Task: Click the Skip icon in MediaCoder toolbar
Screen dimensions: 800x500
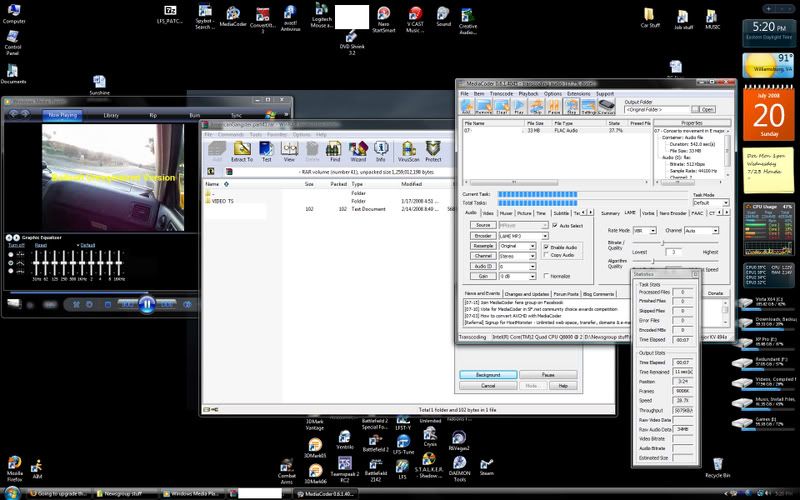Action: tap(536, 106)
